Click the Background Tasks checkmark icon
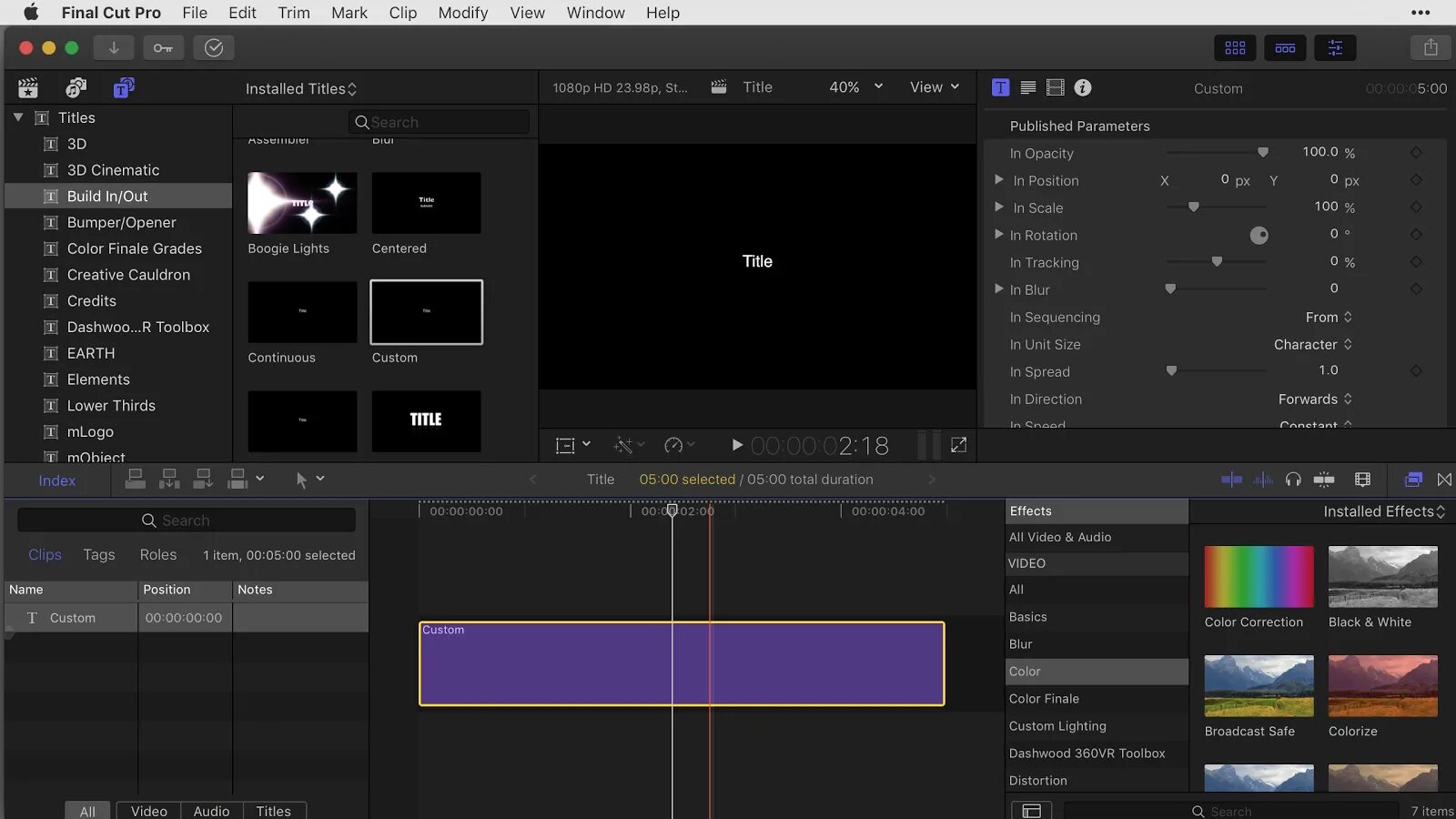The height and width of the screenshot is (819, 1456). 214,47
